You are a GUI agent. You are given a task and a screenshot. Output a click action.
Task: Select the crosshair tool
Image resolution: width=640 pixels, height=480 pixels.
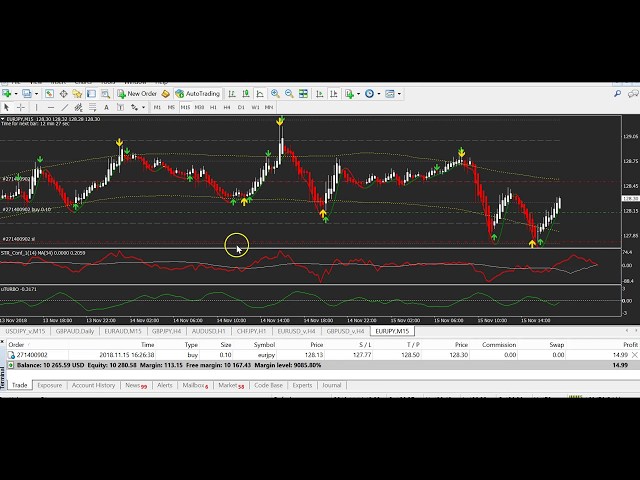click(x=19, y=107)
